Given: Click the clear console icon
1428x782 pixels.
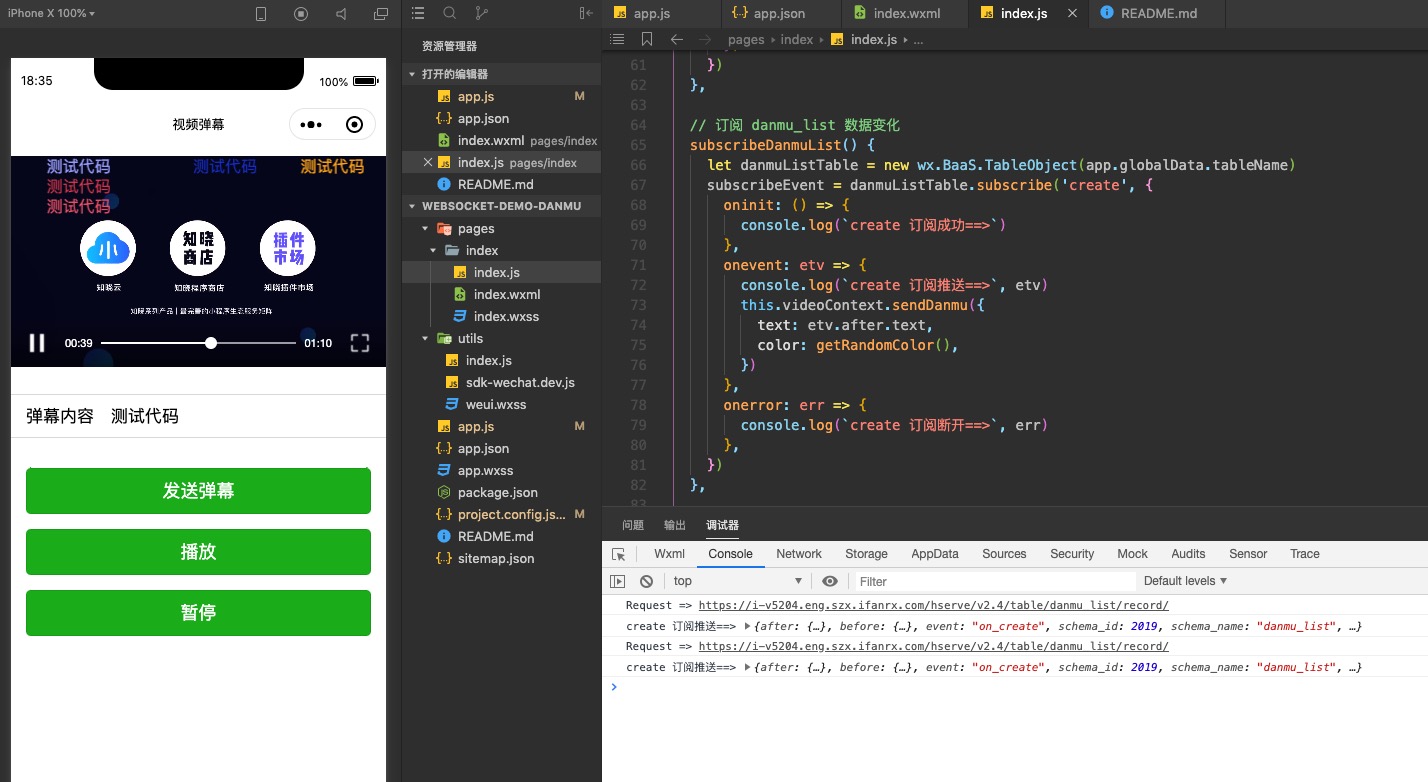Looking at the screenshot, I should coord(647,581).
